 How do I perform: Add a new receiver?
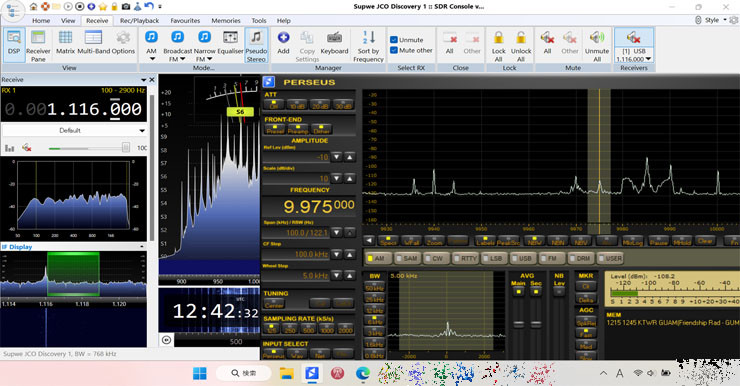pos(283,42)
